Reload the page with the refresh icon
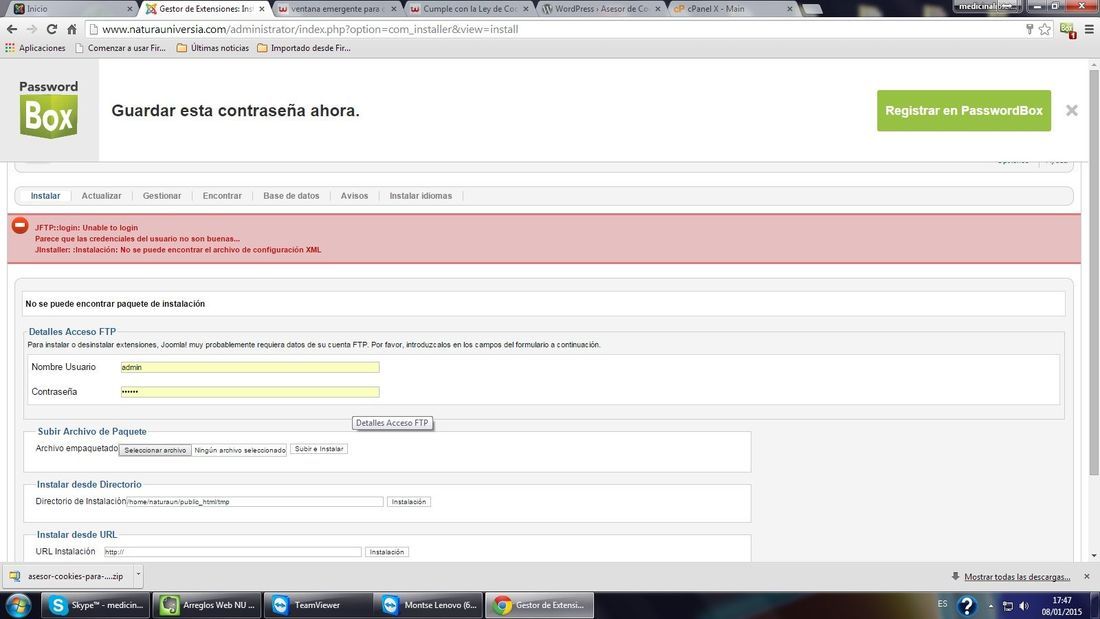 tap(52, 29)
